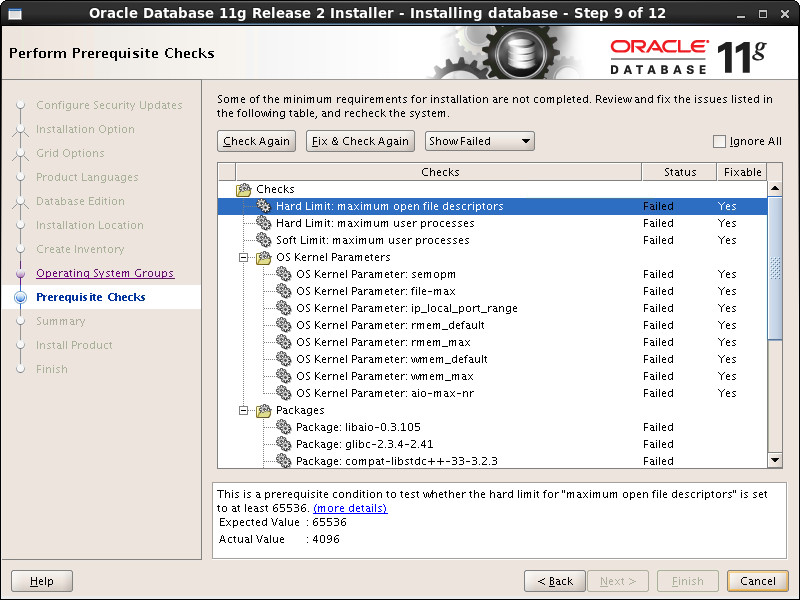Click the OS Kernel Parameters group label
Image resolution: width=800 pixels, height=600 pixels.
[333, 257]
